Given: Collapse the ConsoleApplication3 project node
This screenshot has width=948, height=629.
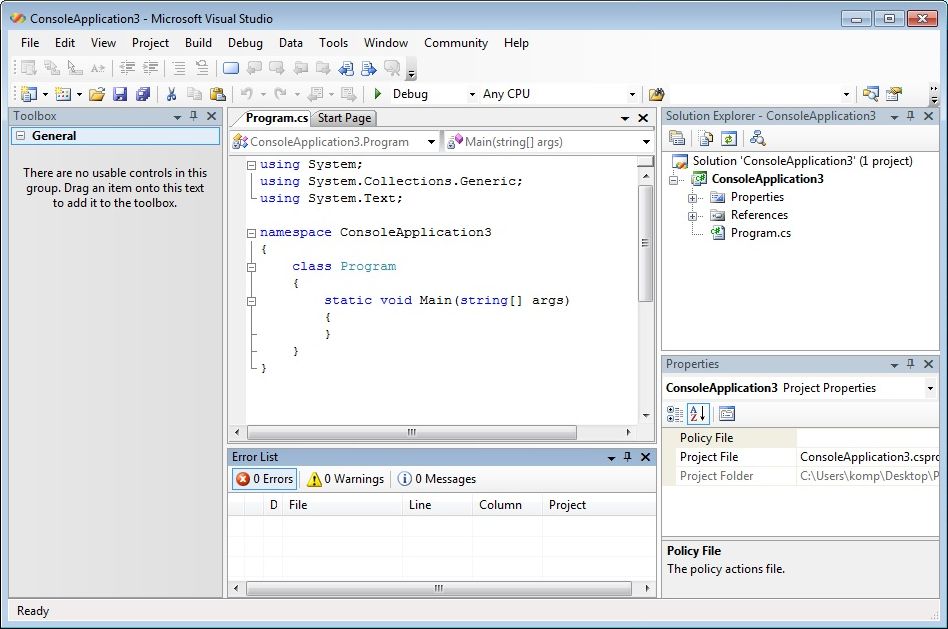Looking at the screenshot, I should coord(674,180).
